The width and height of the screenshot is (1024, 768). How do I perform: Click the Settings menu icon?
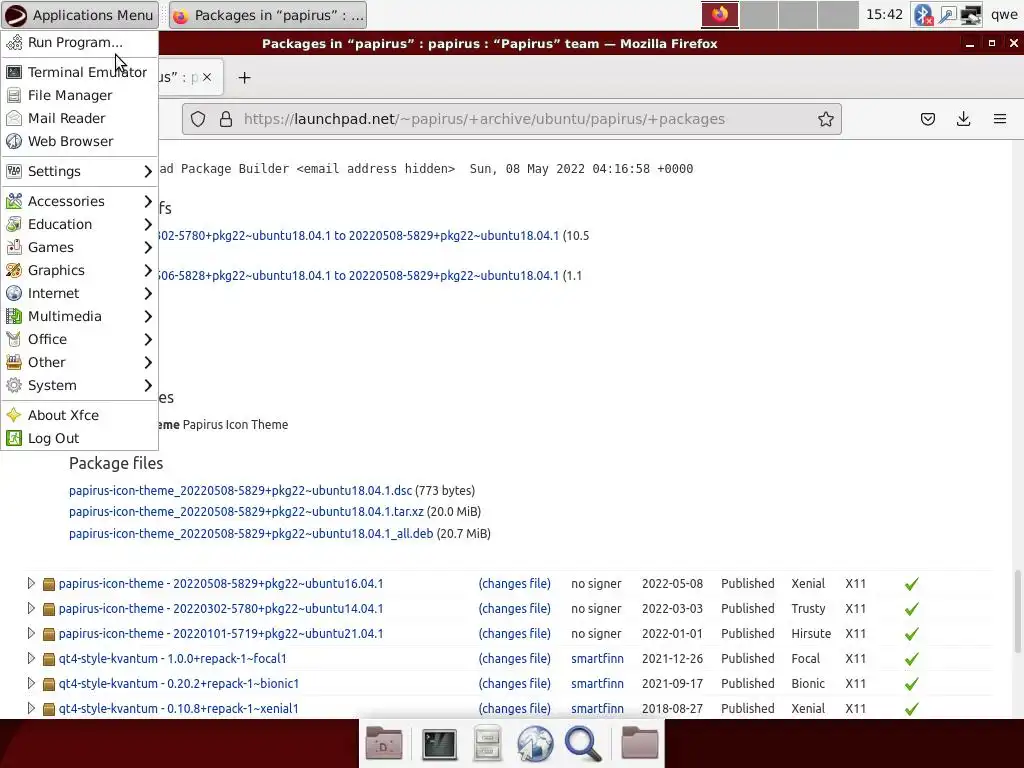click(x=14, y=171)
